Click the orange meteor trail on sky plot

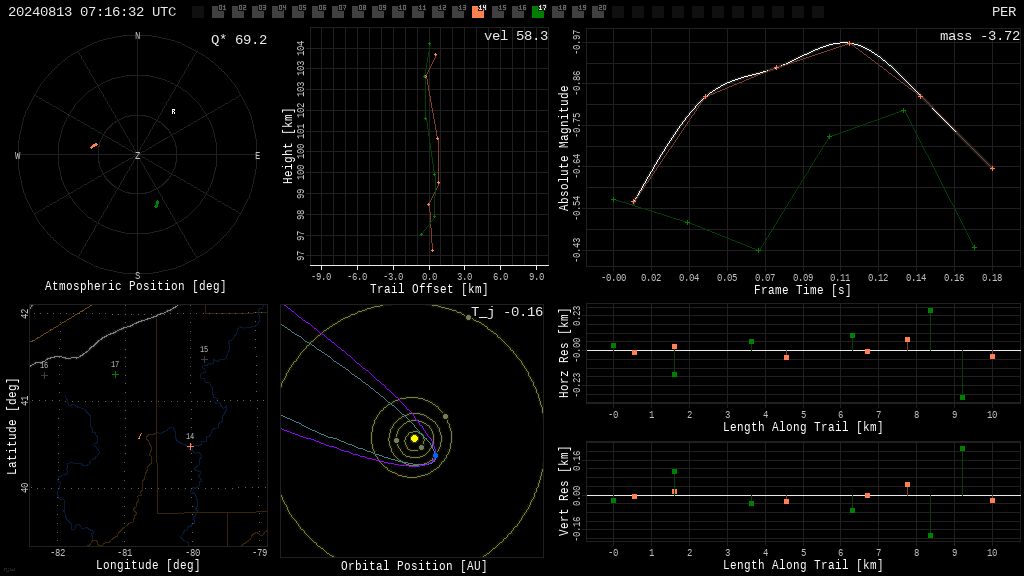(94, 146)
